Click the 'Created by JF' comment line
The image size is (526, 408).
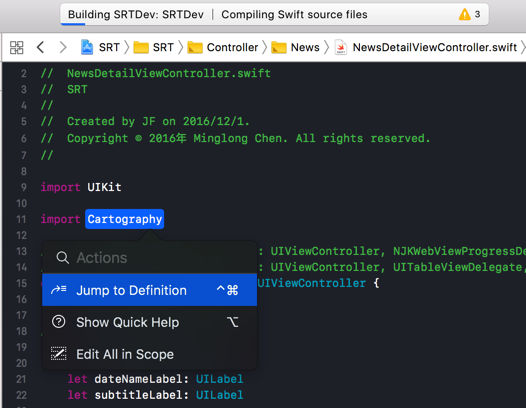145,121
